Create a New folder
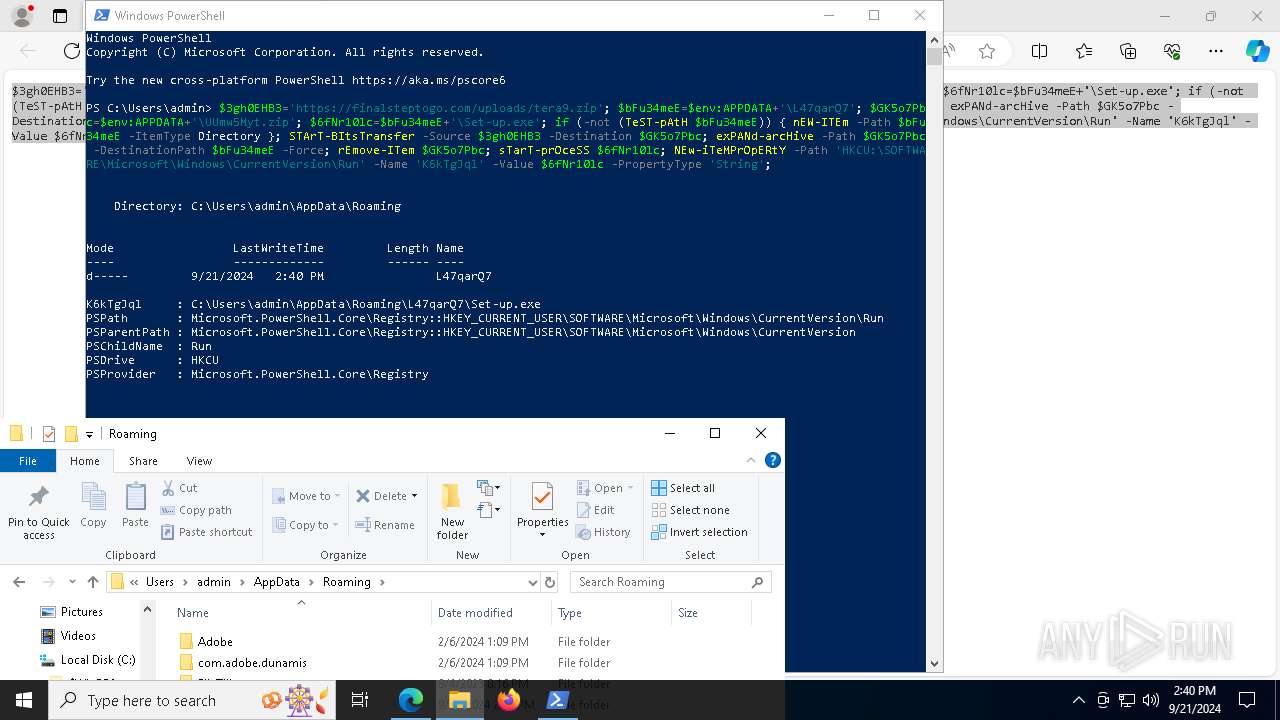 452,512
